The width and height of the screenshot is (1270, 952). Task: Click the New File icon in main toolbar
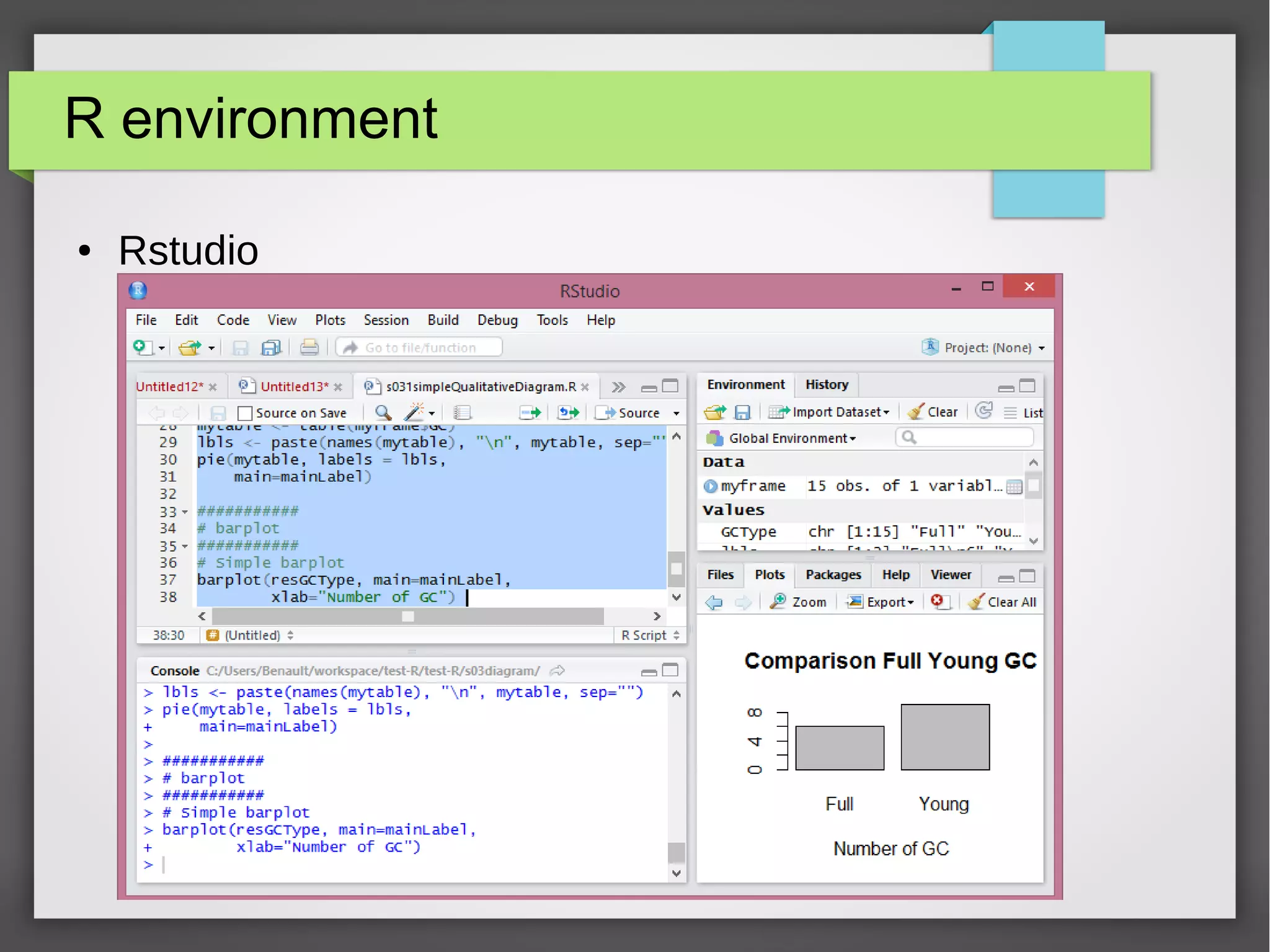pos(143,347)
